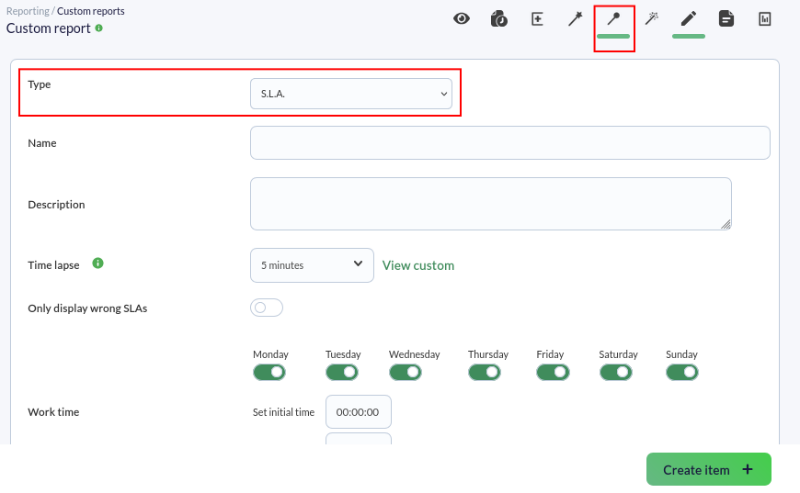Click the Only display wrong SLAs label
Image resolution: width=800 pixels, height=493 pixels.
point(87,308)
